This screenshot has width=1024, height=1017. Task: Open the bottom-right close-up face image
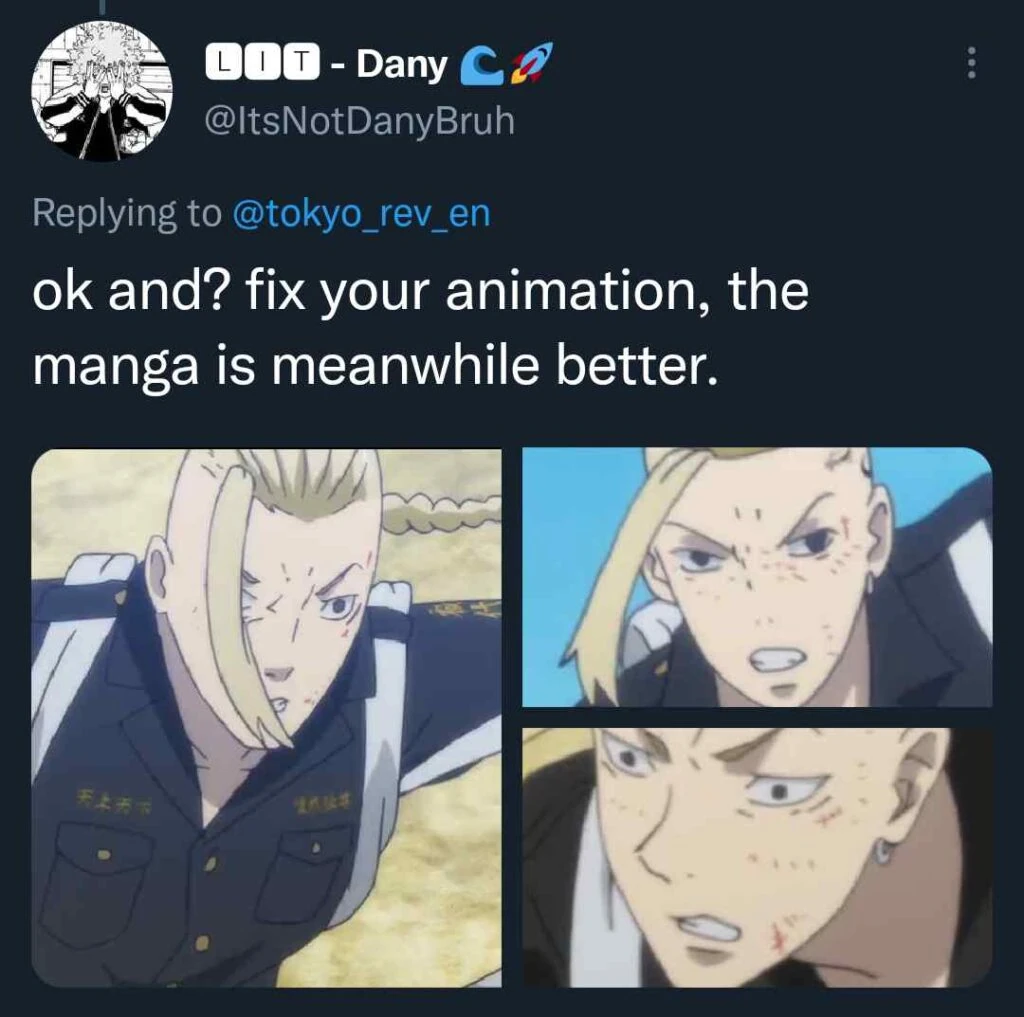pos(758,857)
